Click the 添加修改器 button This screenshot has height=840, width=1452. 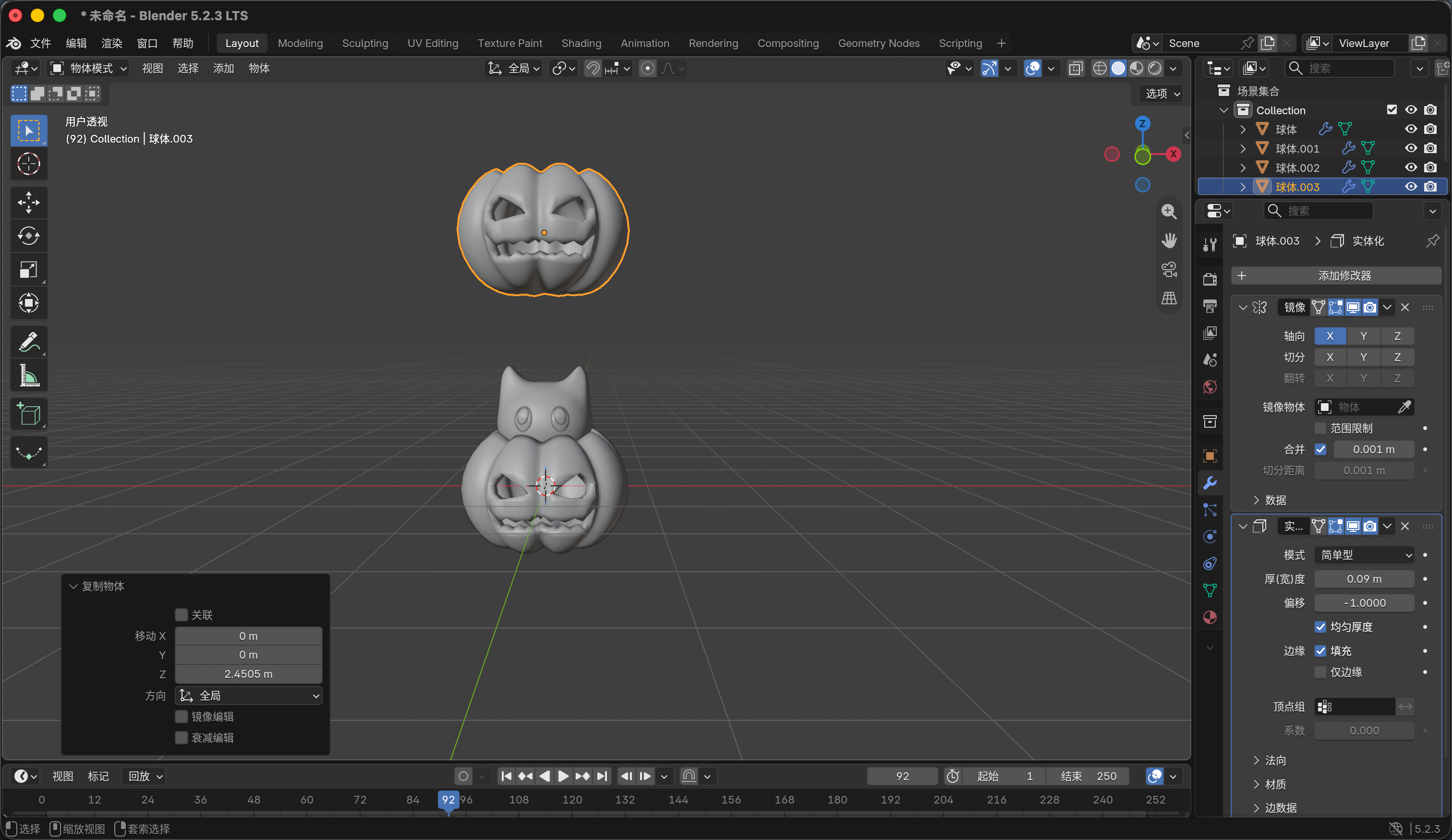tap(1336, 276)
